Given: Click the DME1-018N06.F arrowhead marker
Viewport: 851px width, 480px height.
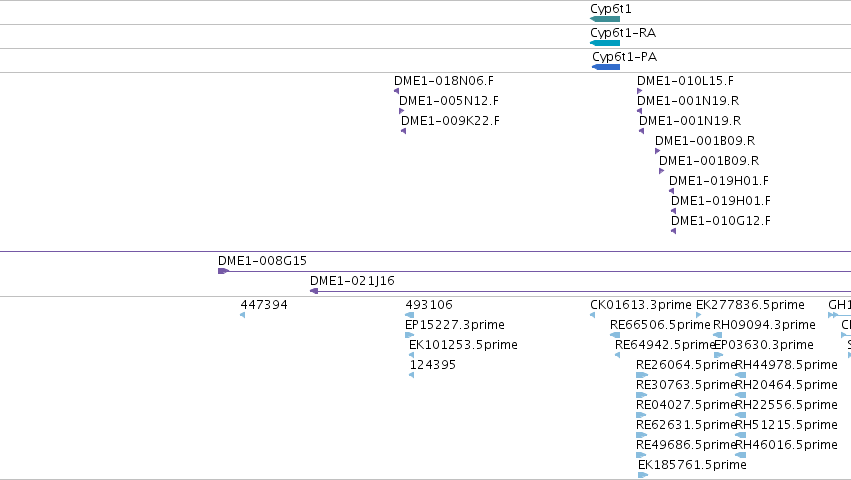Looking at the screenshot, I should (x=396, y=91).
